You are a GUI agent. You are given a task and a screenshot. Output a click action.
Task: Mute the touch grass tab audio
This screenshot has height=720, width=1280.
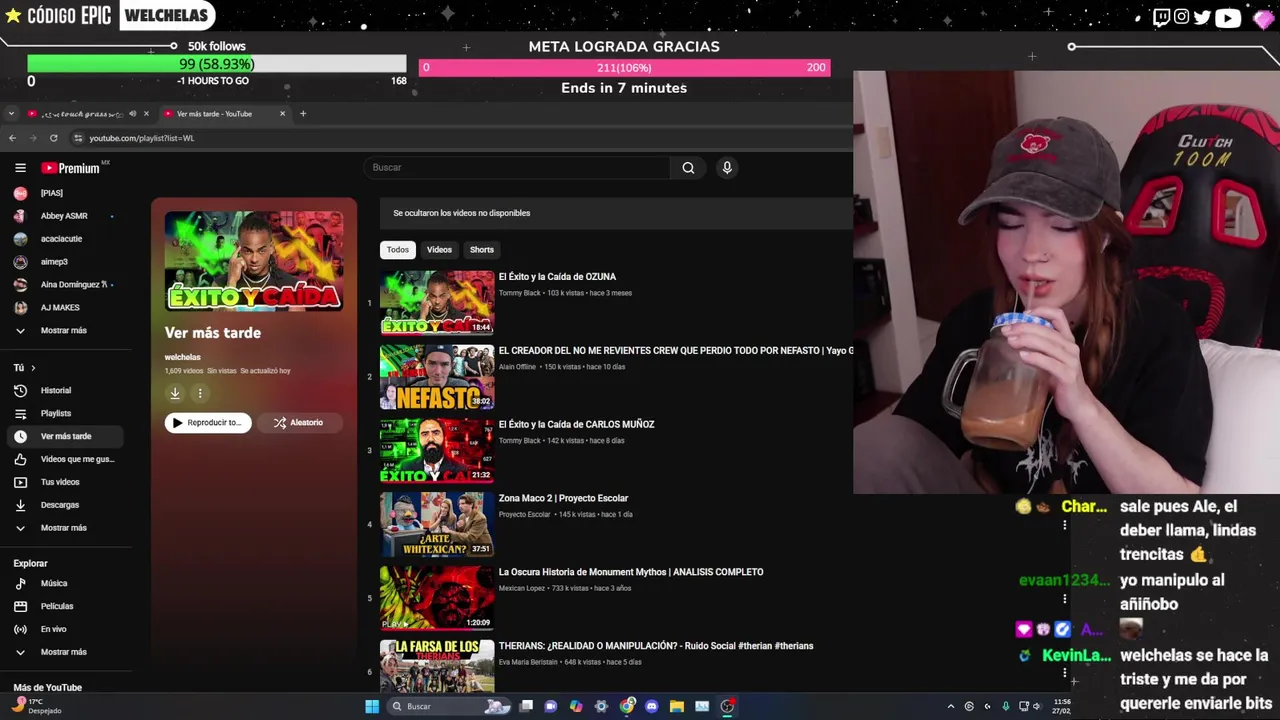point(133,113)
